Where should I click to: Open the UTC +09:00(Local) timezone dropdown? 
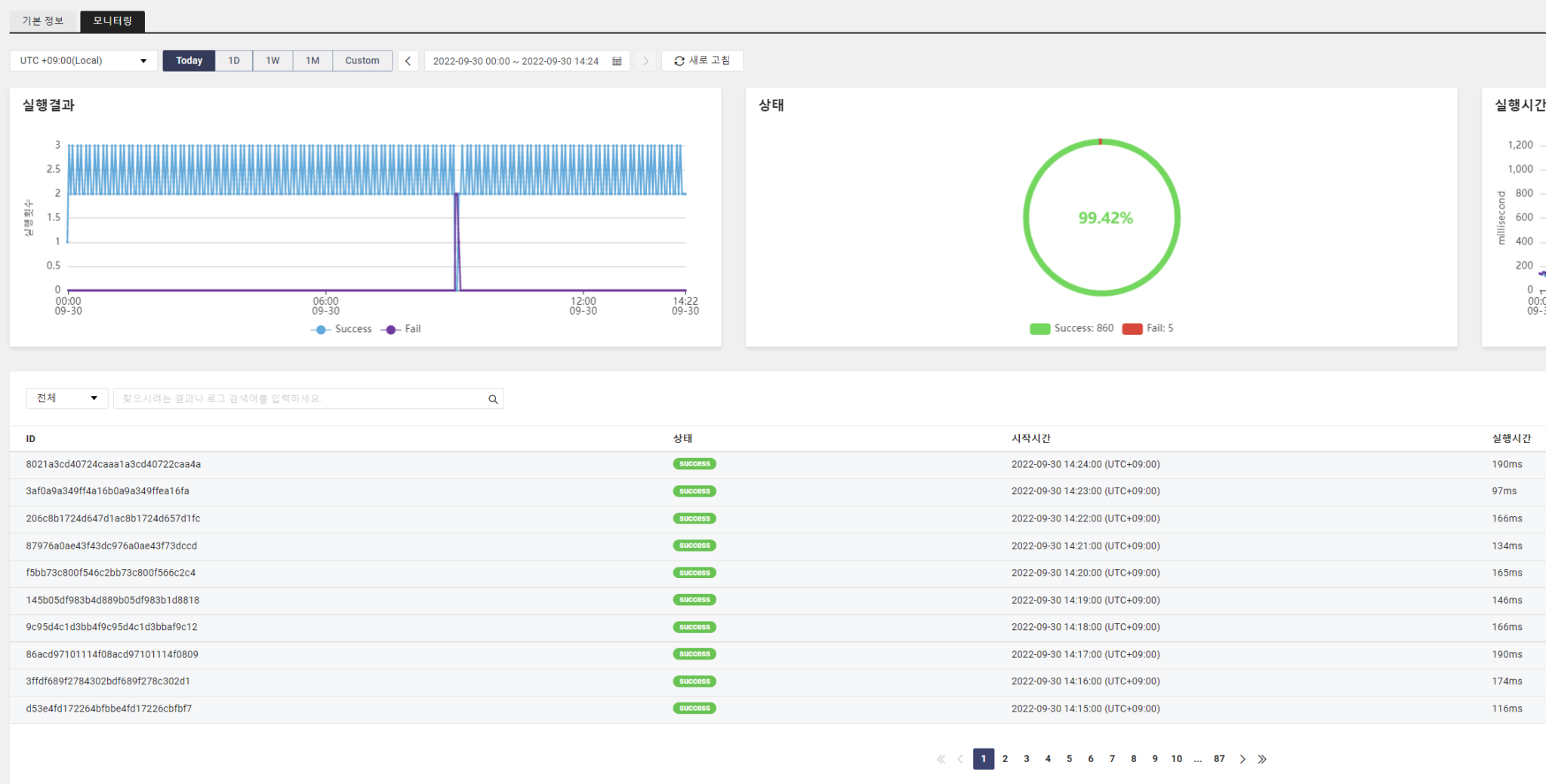point(83,61)
